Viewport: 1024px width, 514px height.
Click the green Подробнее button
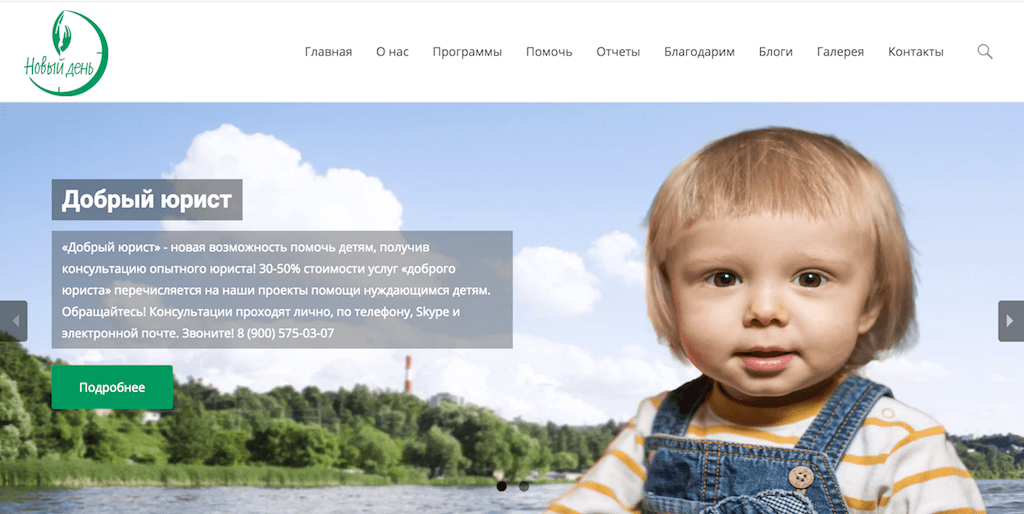point(112,387)
